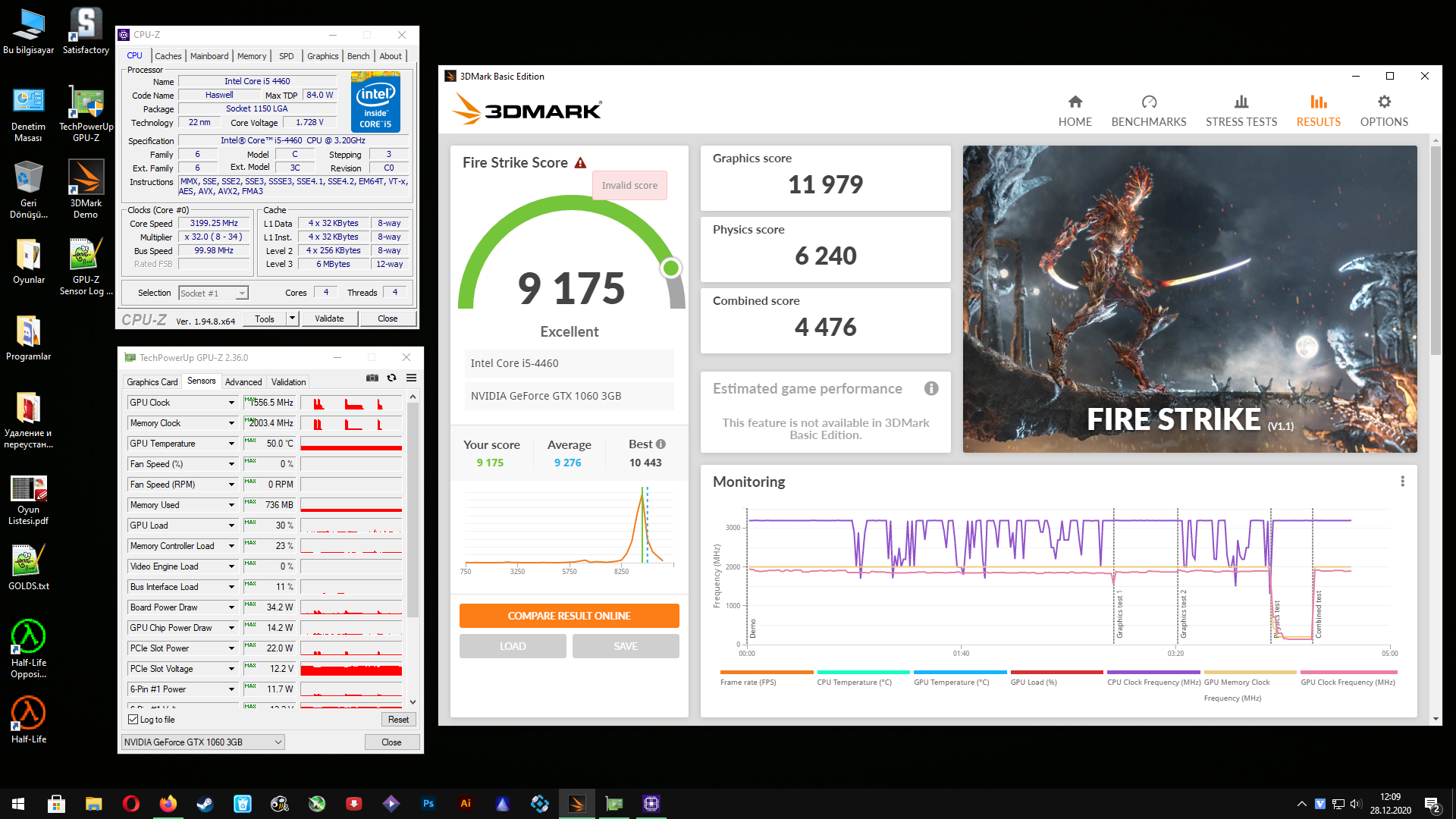Click the GPU-Z screenshot camera icon

click(372, 378)
